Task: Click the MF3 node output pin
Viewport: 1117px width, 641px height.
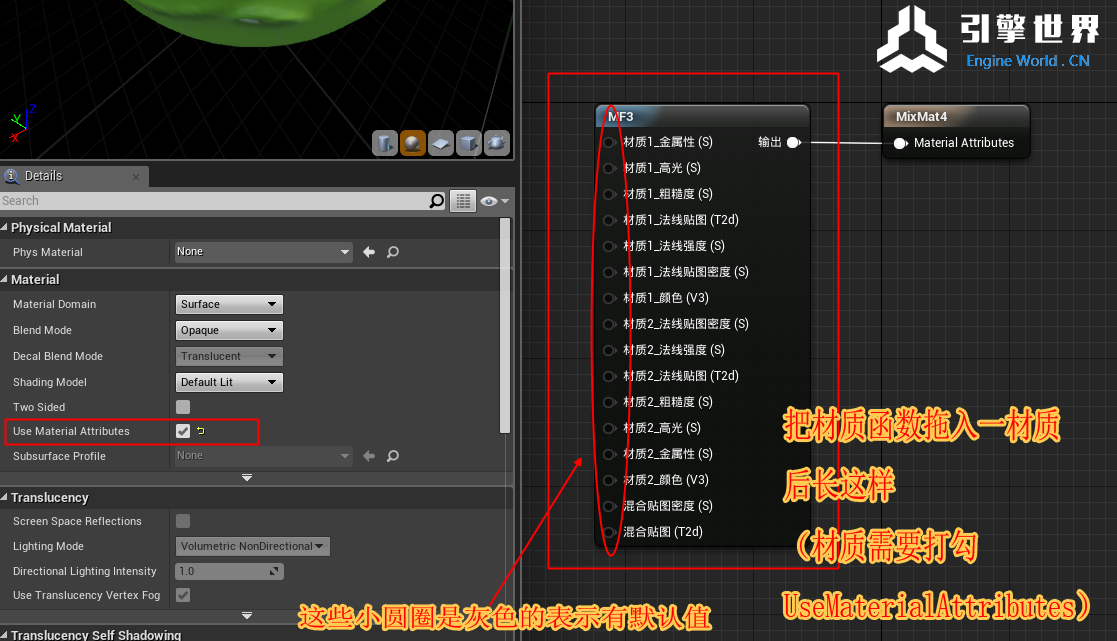Action: click(793, 143)
